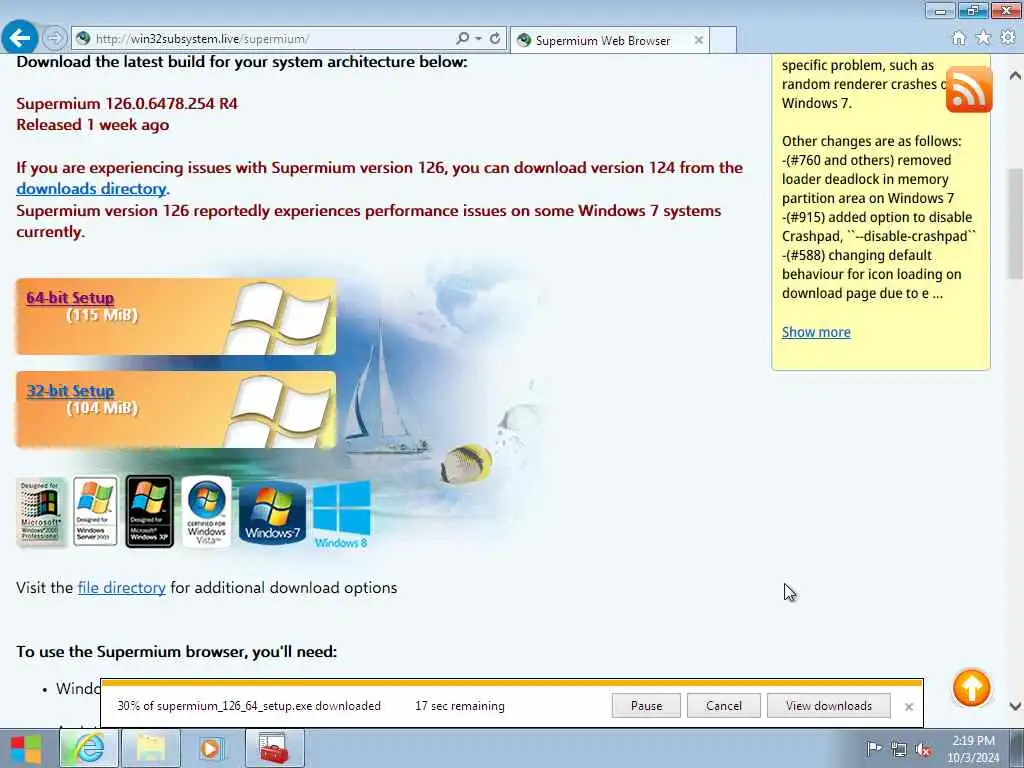The width and height of the screenshot is (1024, 768).
Task: Click Internet Explorer taskbar icon
Action: click(x=89, y=748)
